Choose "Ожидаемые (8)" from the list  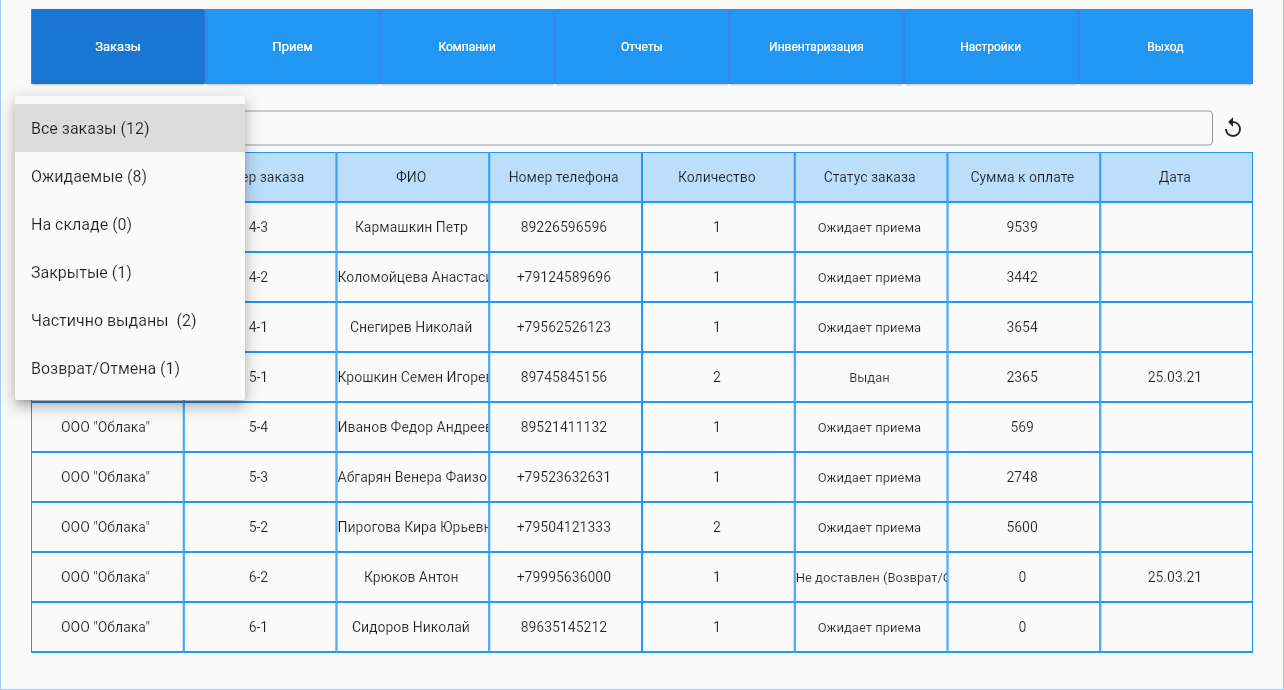[130, 176]
